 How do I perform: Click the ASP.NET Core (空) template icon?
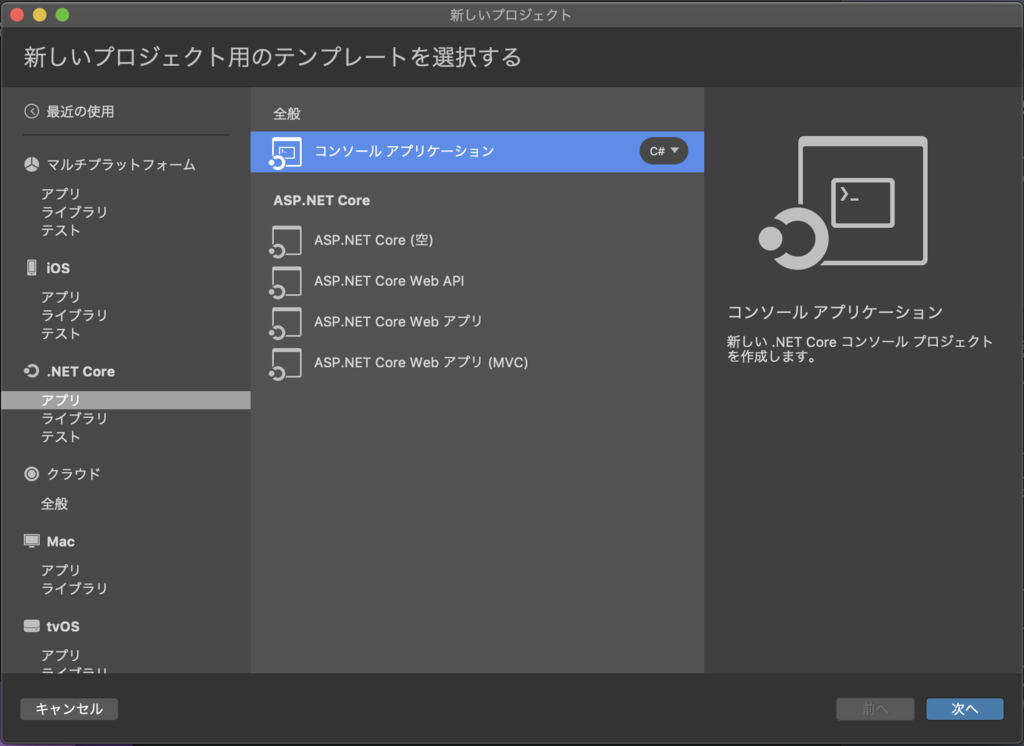point(285,240)
